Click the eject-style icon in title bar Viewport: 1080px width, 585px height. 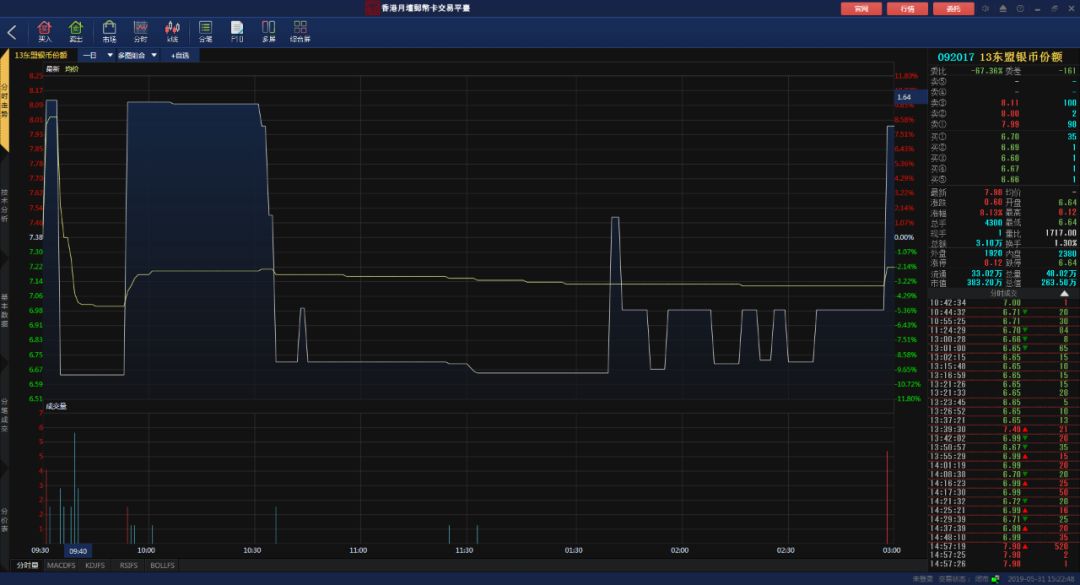pos(1003,8)
